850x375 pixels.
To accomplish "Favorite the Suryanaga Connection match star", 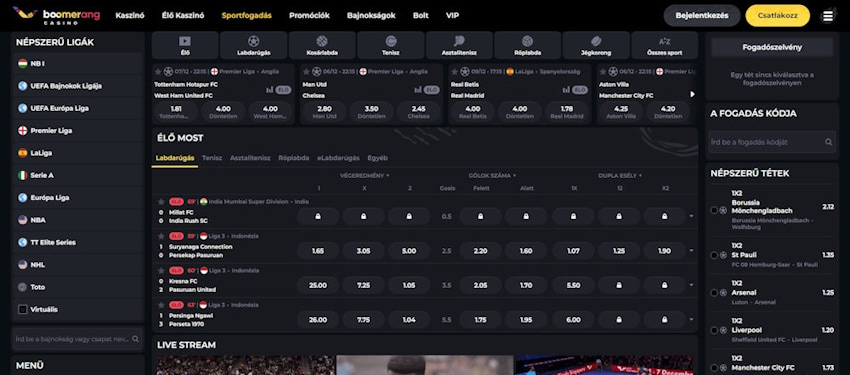I will coord(161,236).
